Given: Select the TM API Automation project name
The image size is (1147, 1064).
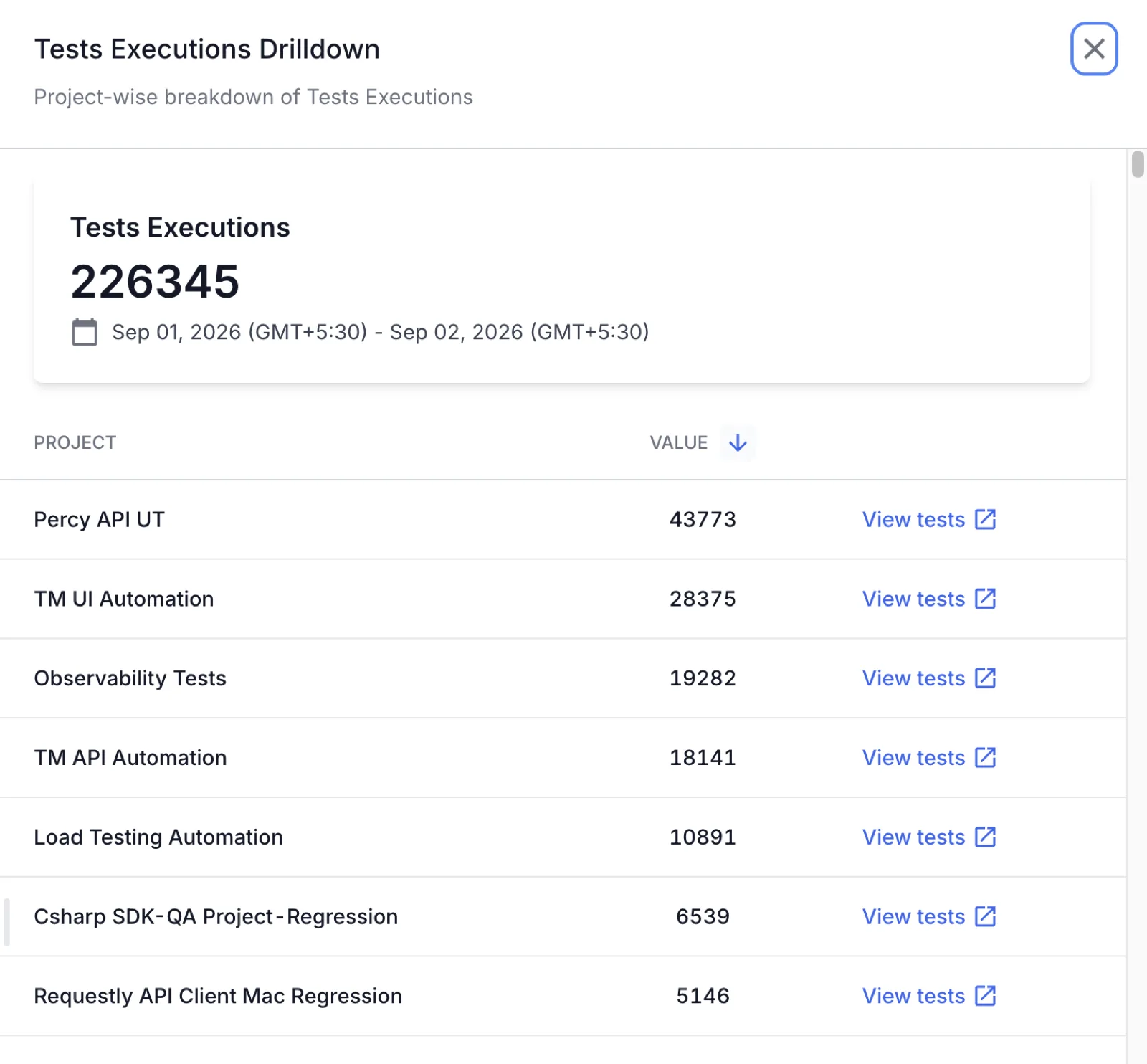Looking at the screenshot, I should click(x=130, y=758).
